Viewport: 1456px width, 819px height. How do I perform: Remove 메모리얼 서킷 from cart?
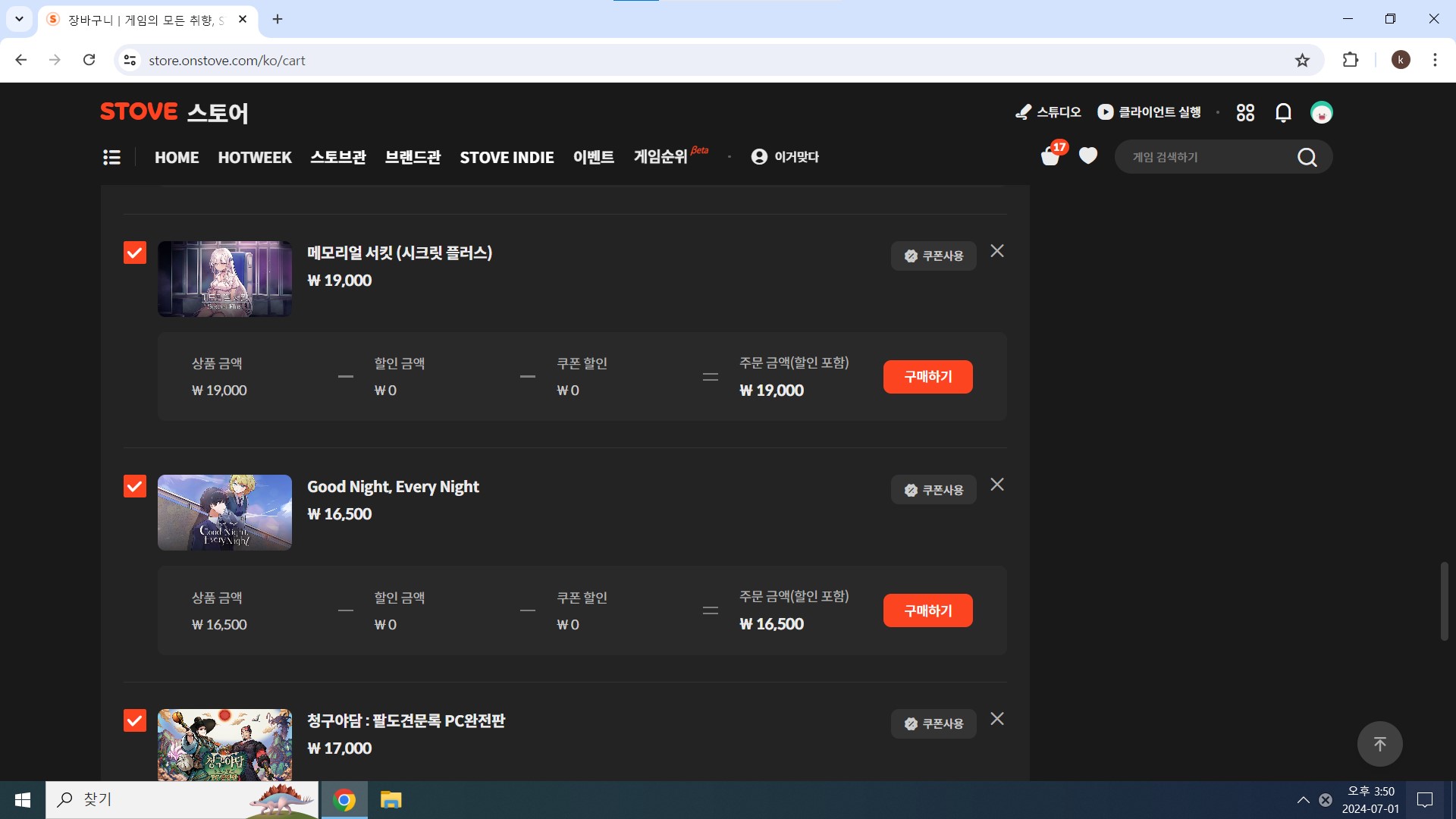pos(997,251)
